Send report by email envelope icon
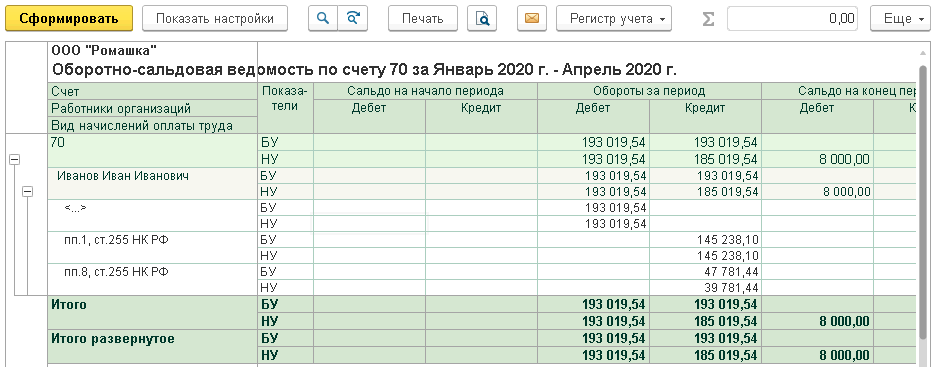Screen dimensions: 939x367 pyautogui.click(x=531, y=19)
